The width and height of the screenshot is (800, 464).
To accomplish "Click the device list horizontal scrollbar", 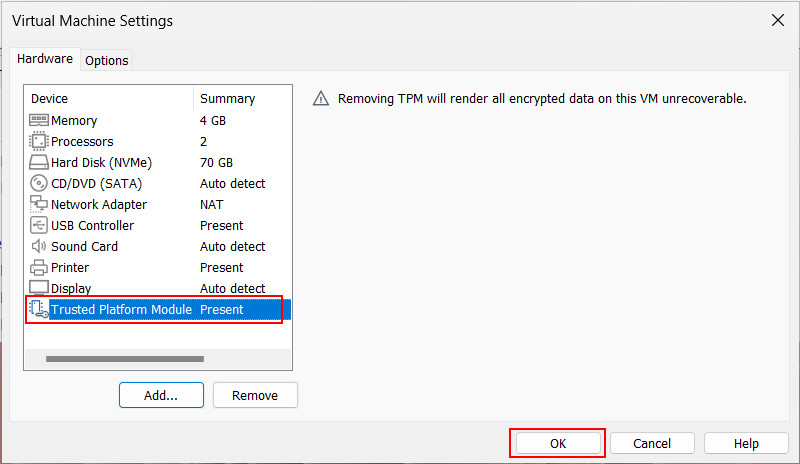I will coord(125,359).
